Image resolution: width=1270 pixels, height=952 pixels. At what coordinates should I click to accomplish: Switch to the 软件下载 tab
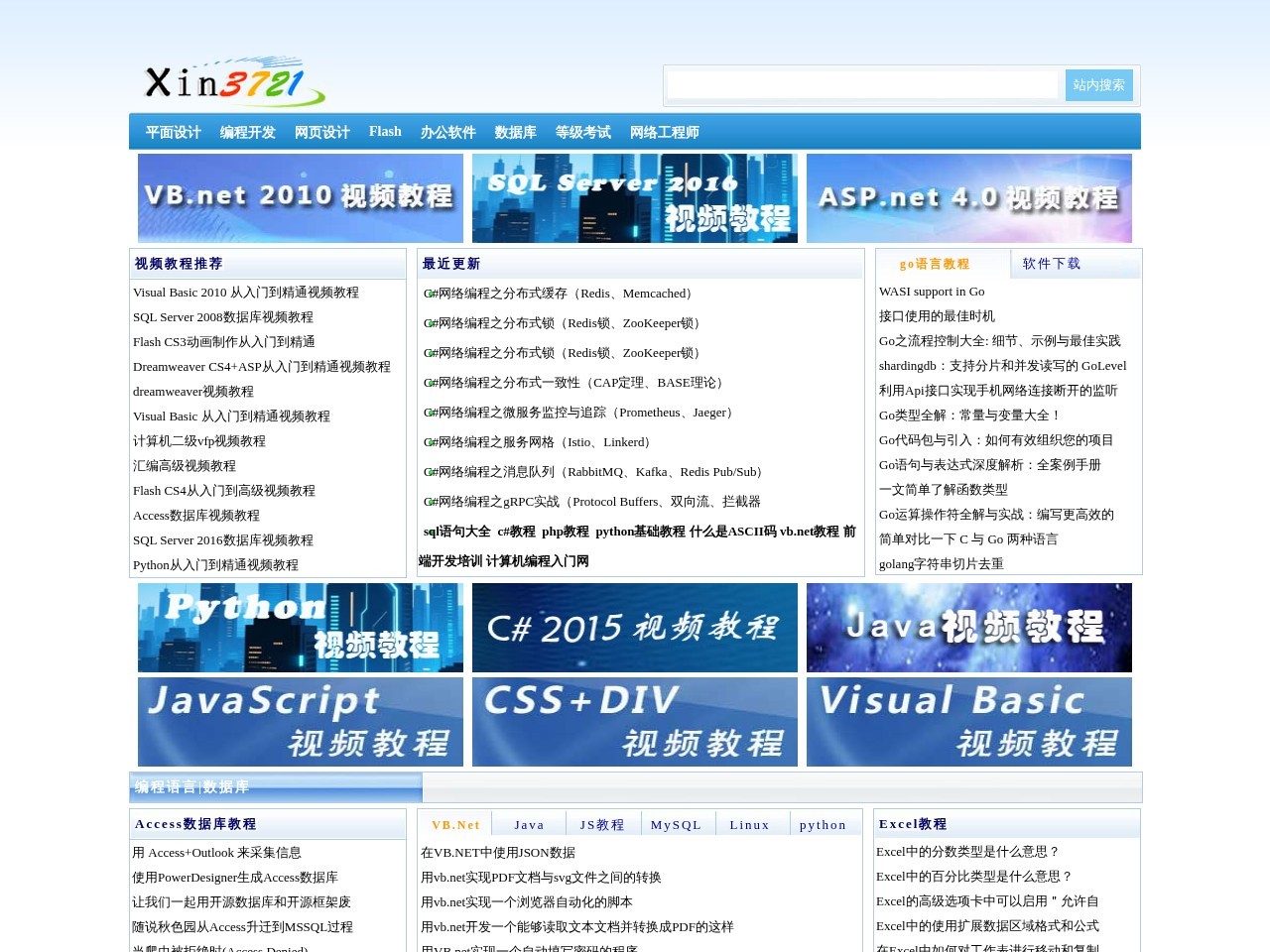tap(1052, 264)
